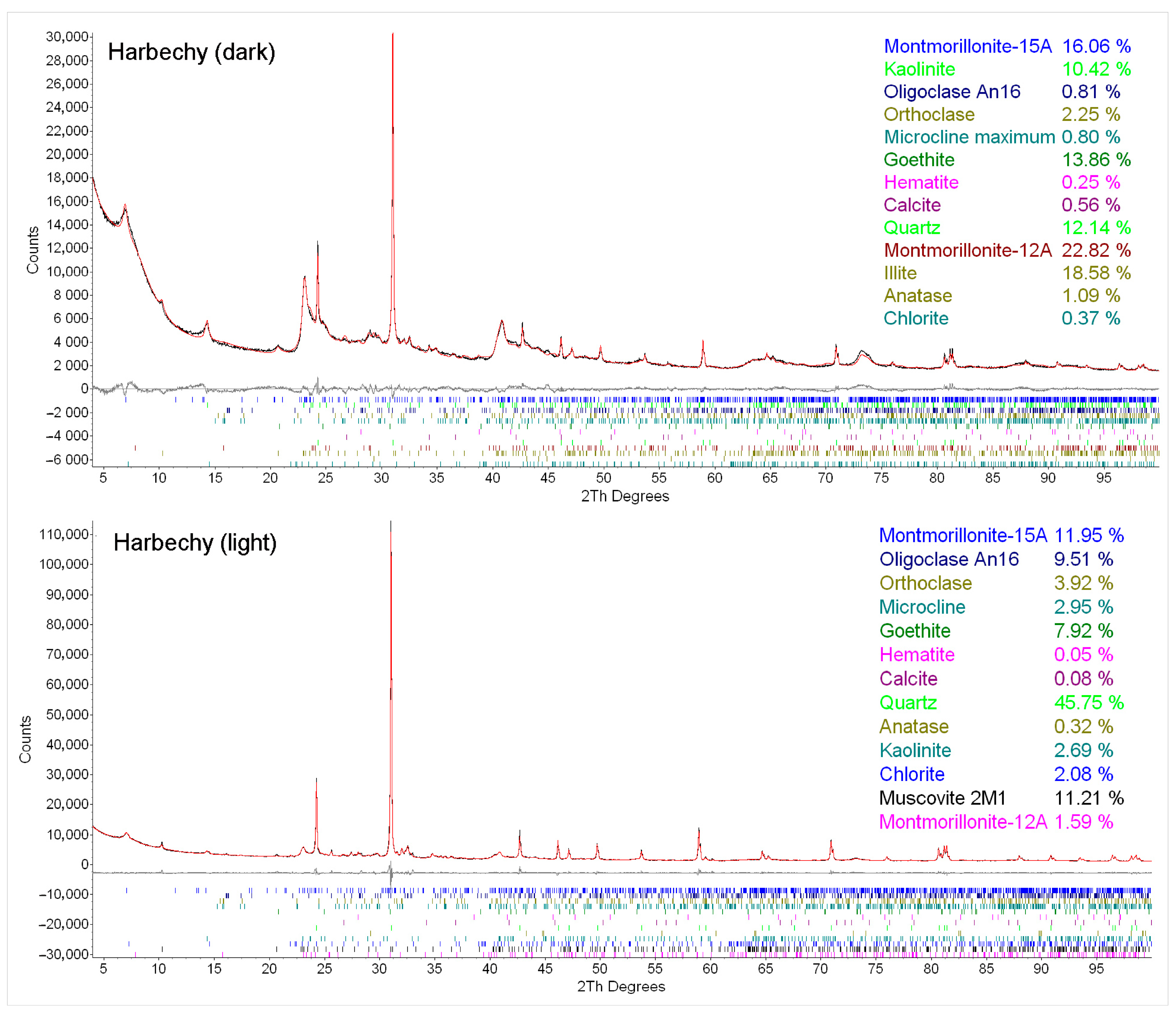Select Quartz 12.14 % in top legend
This screenshot has height=1015, width=1176.
coord(912,228)
